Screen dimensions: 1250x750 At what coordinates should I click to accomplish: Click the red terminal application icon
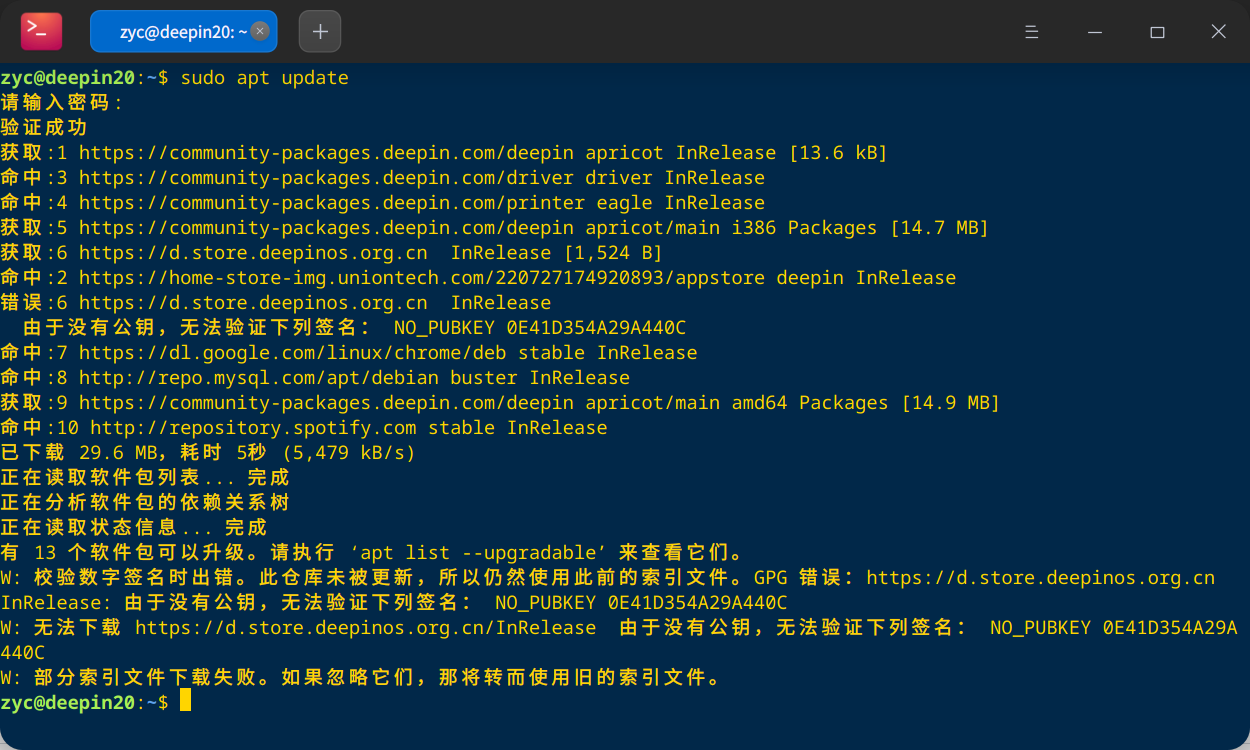pos(39,31)
